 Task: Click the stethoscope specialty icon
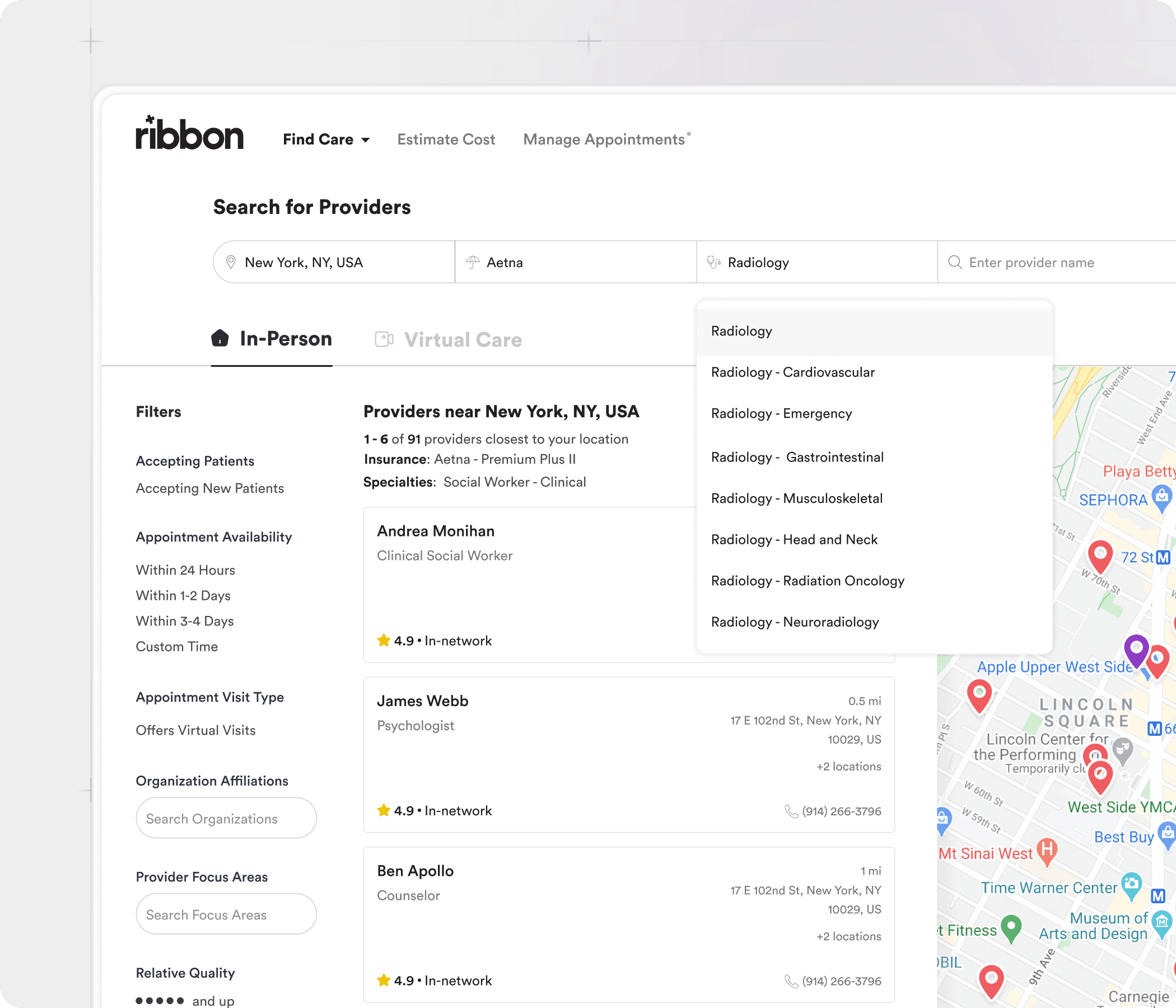pos(714,262)
